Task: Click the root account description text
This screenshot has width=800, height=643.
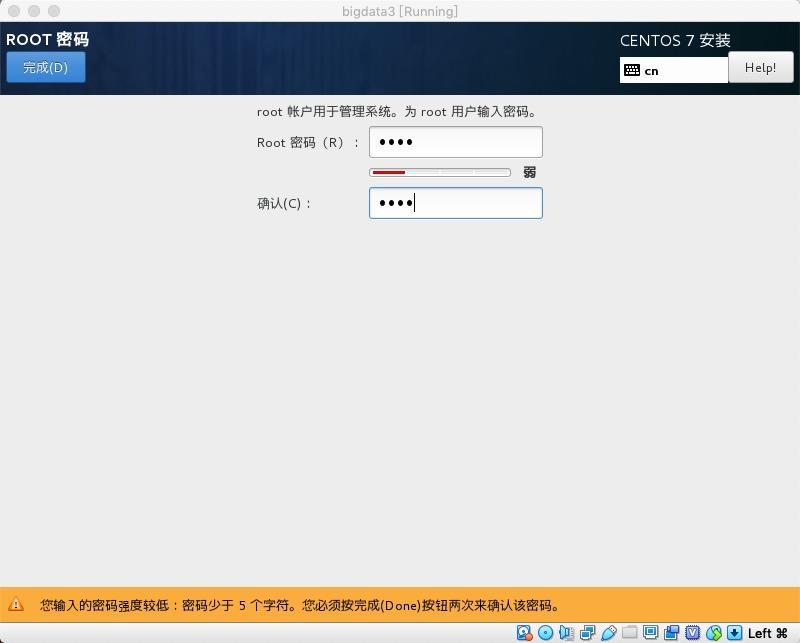Action: [x=396, y=112]
